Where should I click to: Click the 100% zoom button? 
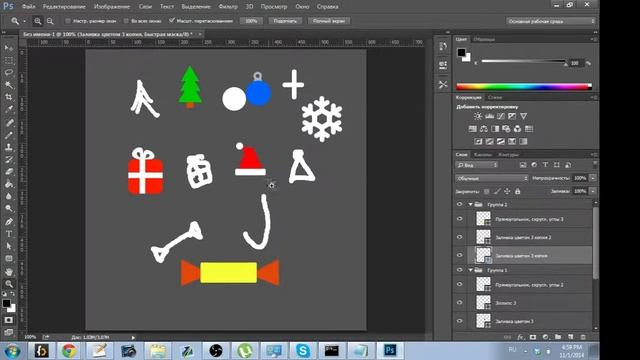click(251, 21)
